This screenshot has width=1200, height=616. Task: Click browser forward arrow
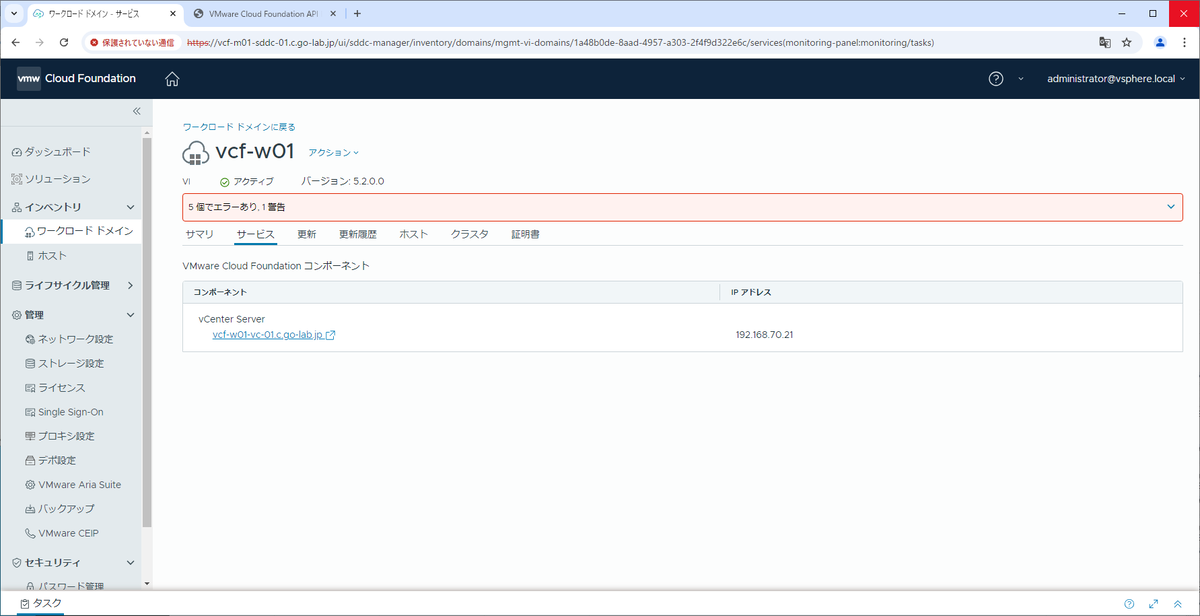point(40,43)
